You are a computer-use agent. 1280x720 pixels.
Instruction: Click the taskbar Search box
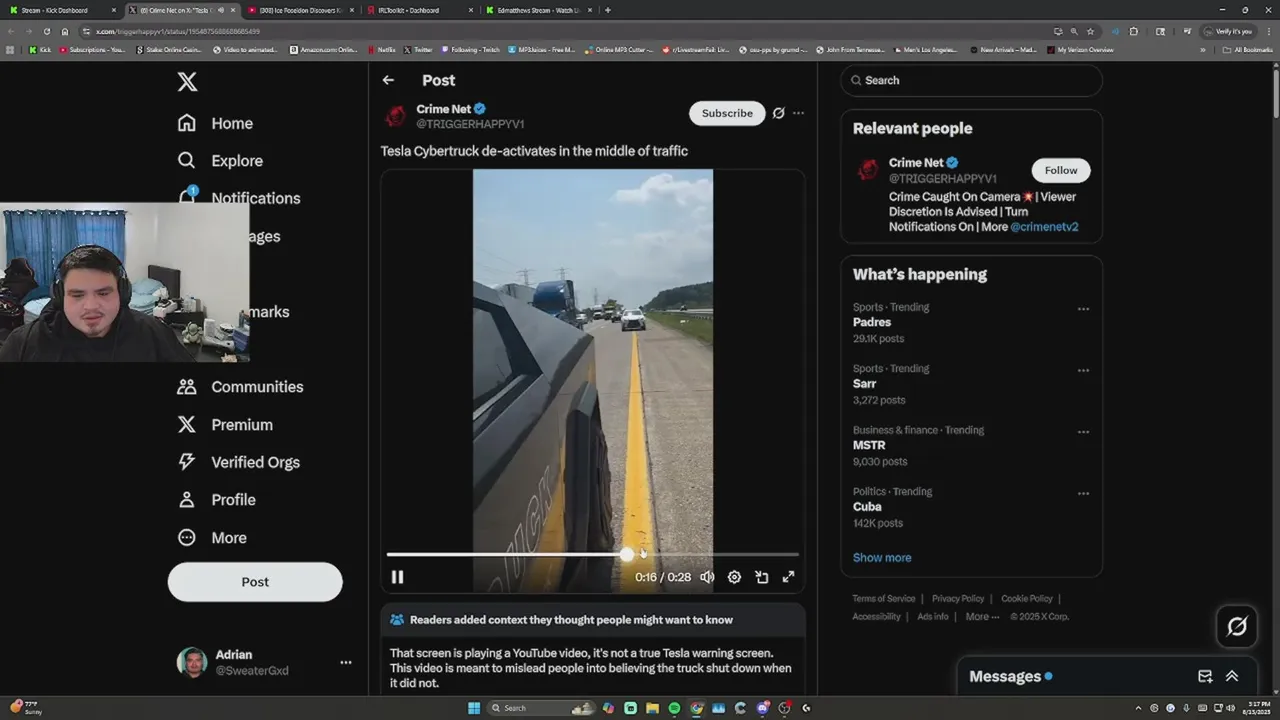(539, 708)
